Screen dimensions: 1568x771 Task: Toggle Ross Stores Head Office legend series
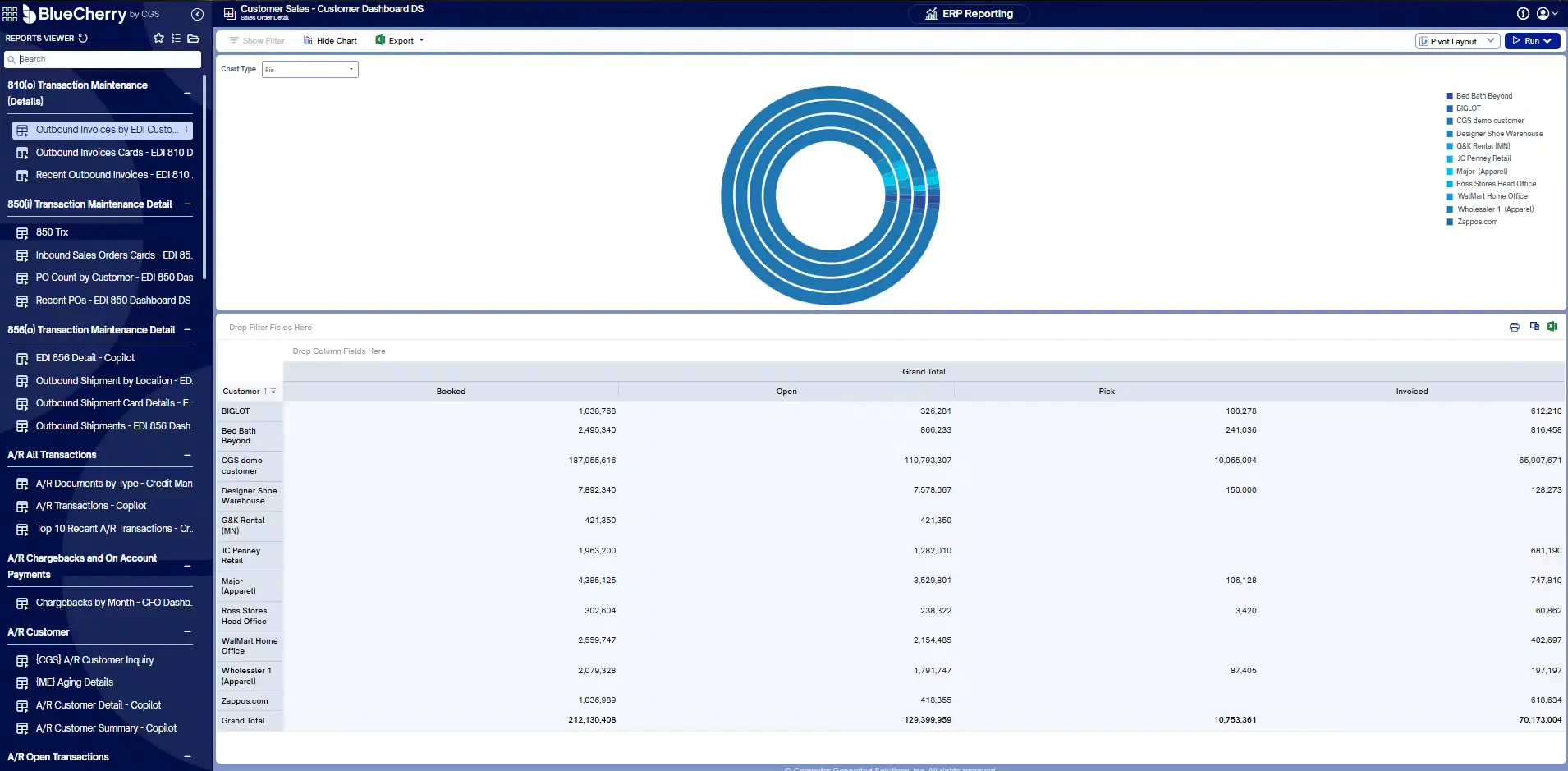coord(1491,184)
